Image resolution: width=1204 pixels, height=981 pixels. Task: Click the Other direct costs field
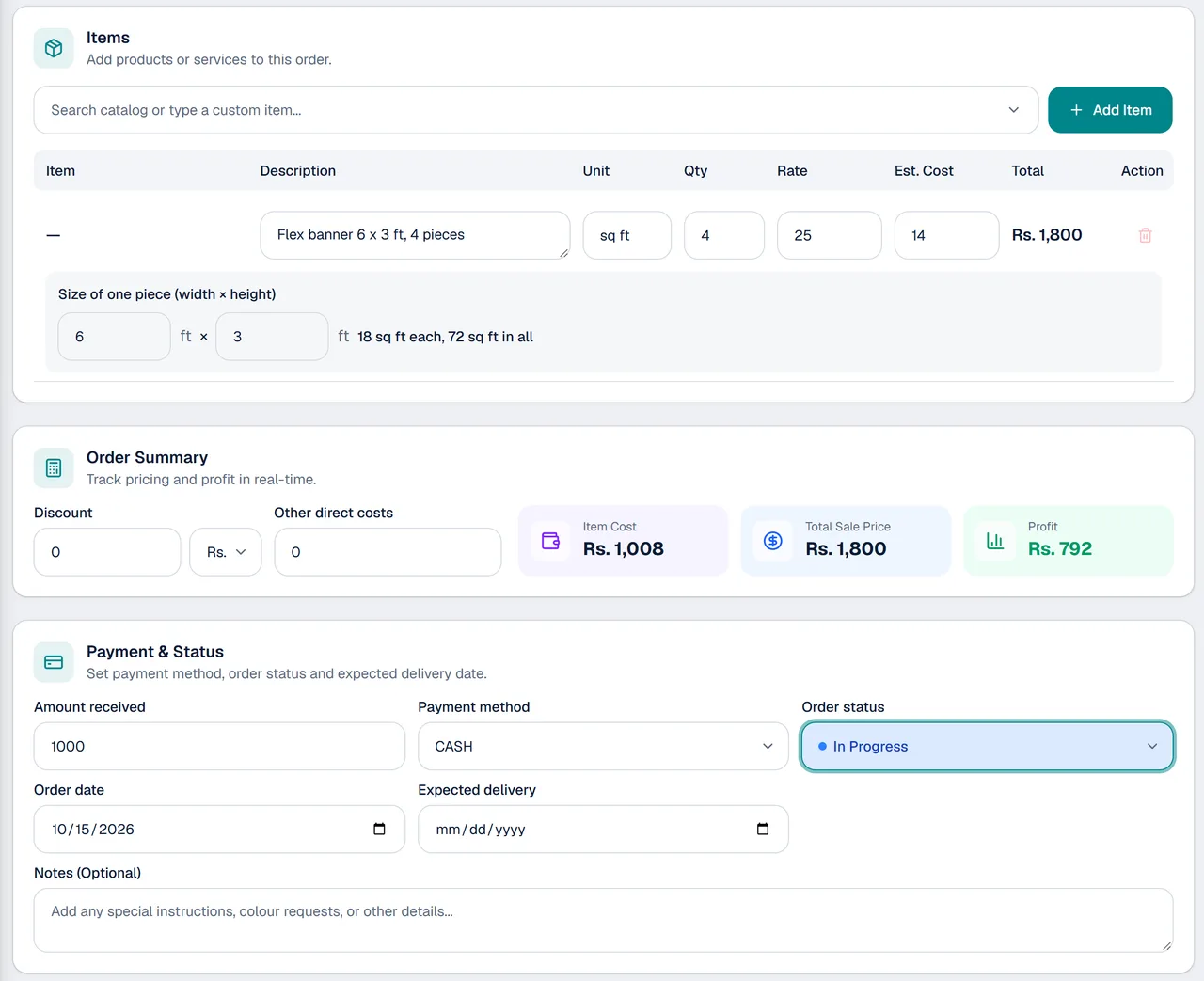388,552
